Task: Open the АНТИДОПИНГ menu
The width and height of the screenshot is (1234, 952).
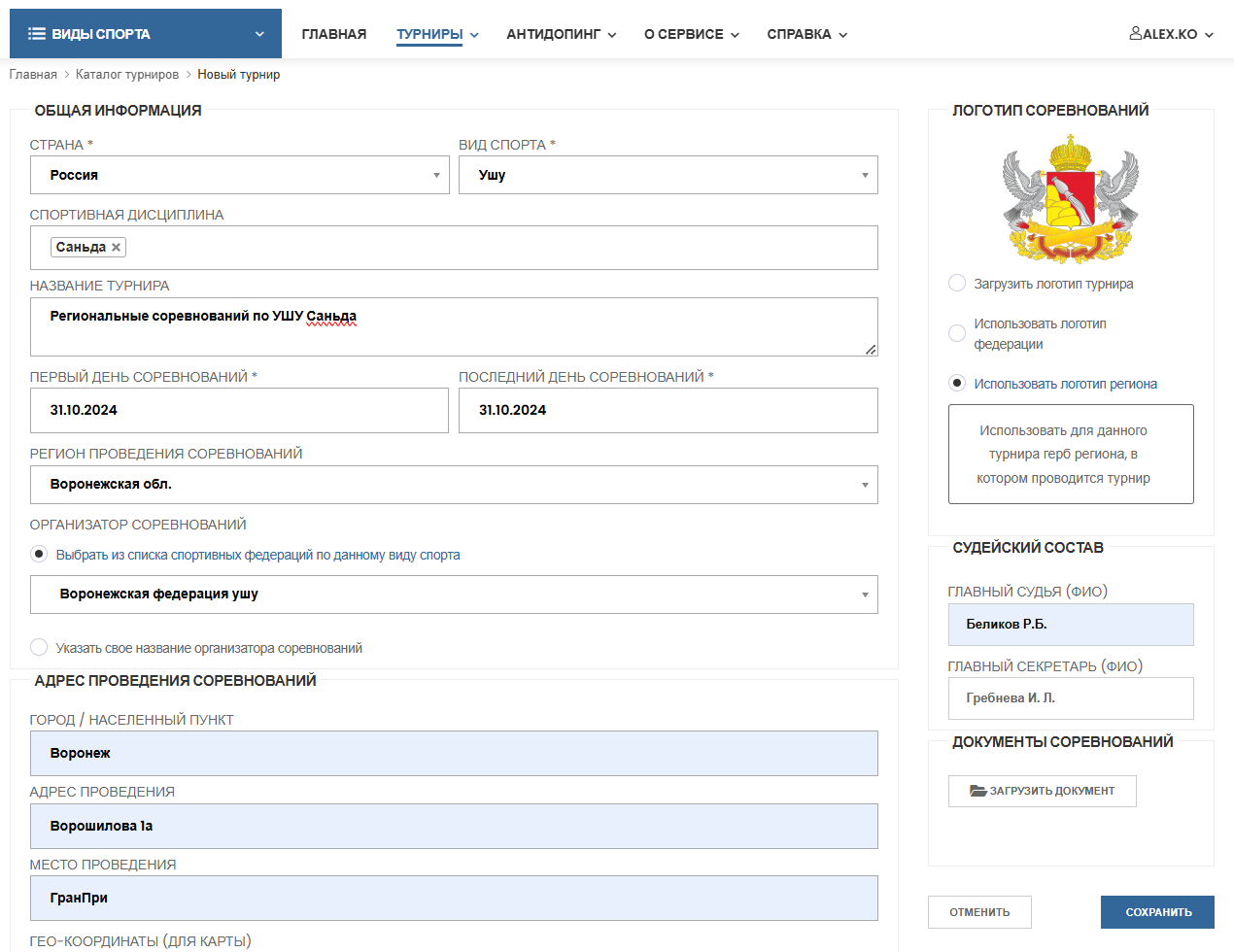Action: pos(562,34)
